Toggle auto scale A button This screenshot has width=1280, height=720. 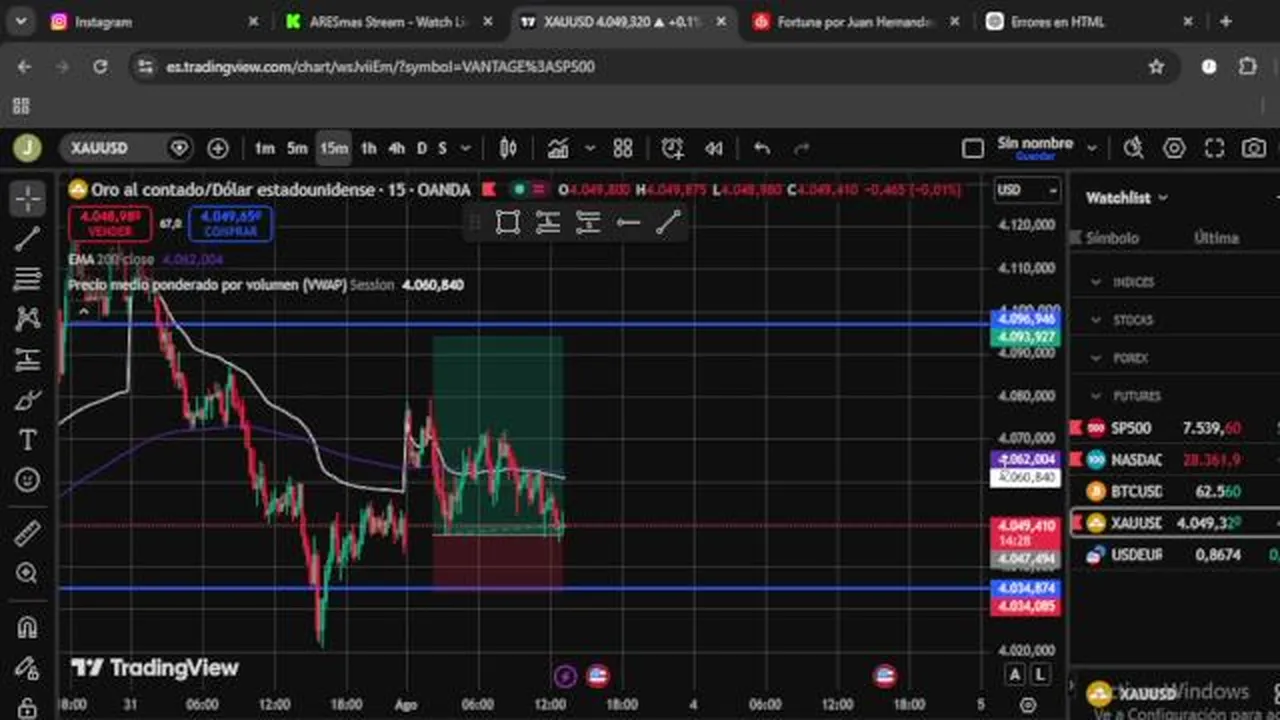(x=1015, y=675)
